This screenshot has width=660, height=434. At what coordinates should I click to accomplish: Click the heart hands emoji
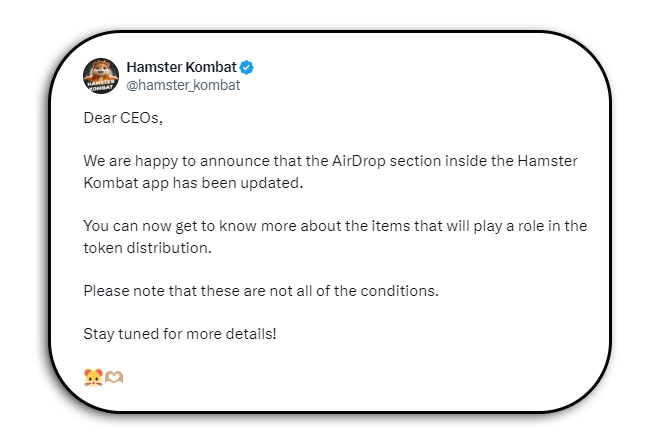[x=114, y=377]
